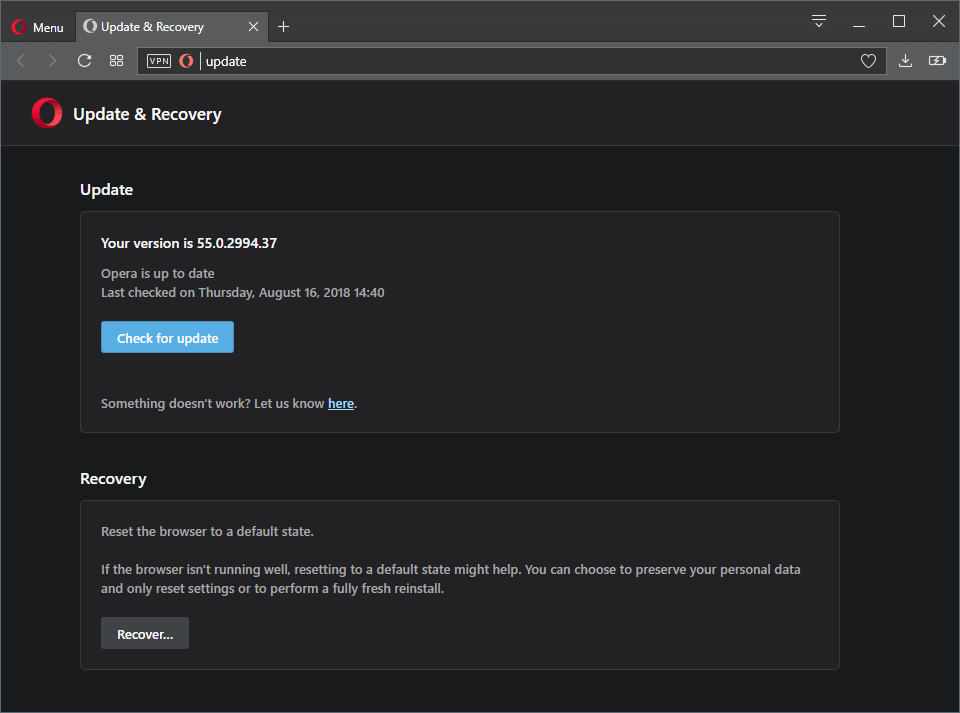
Task: Minimize the Opera window
Action: click(859, 26)
